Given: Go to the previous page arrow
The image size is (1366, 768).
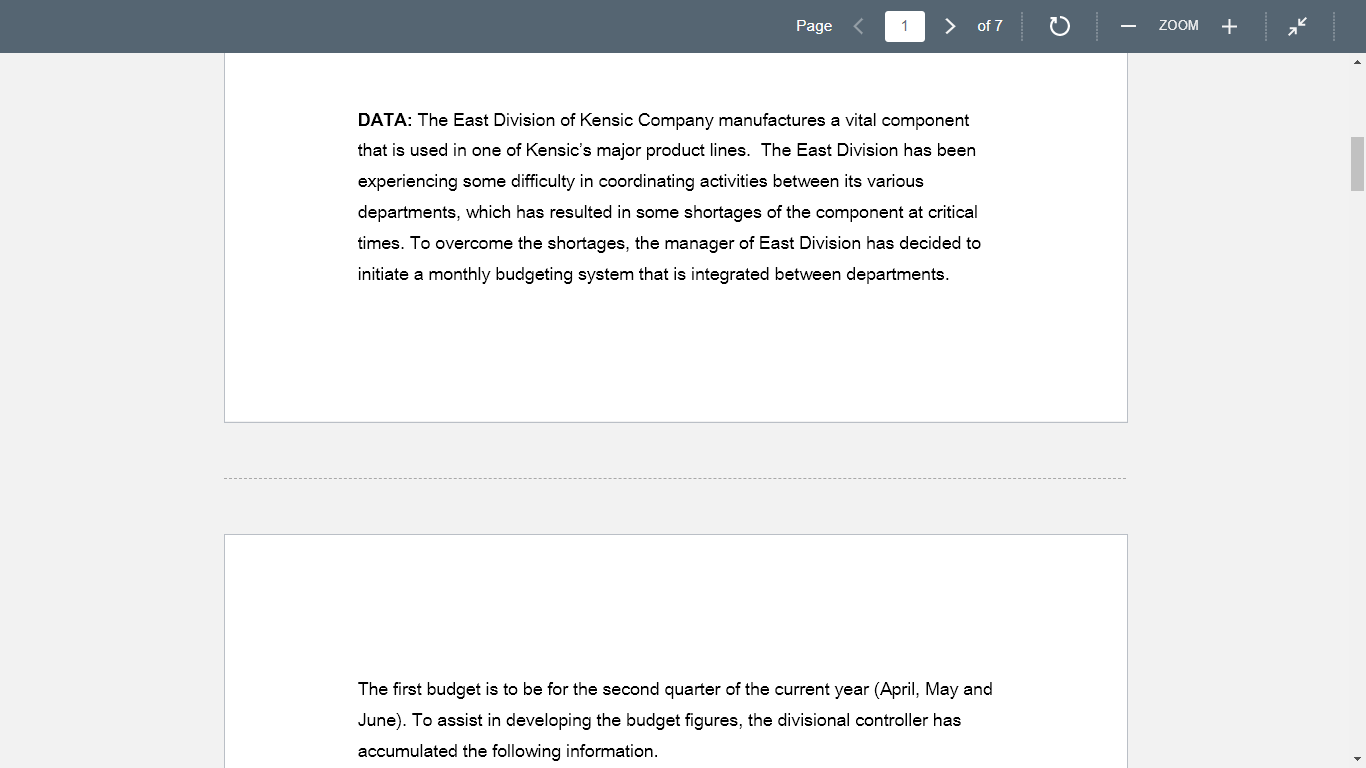Looking at the screenshot, I should pos(858,26).
